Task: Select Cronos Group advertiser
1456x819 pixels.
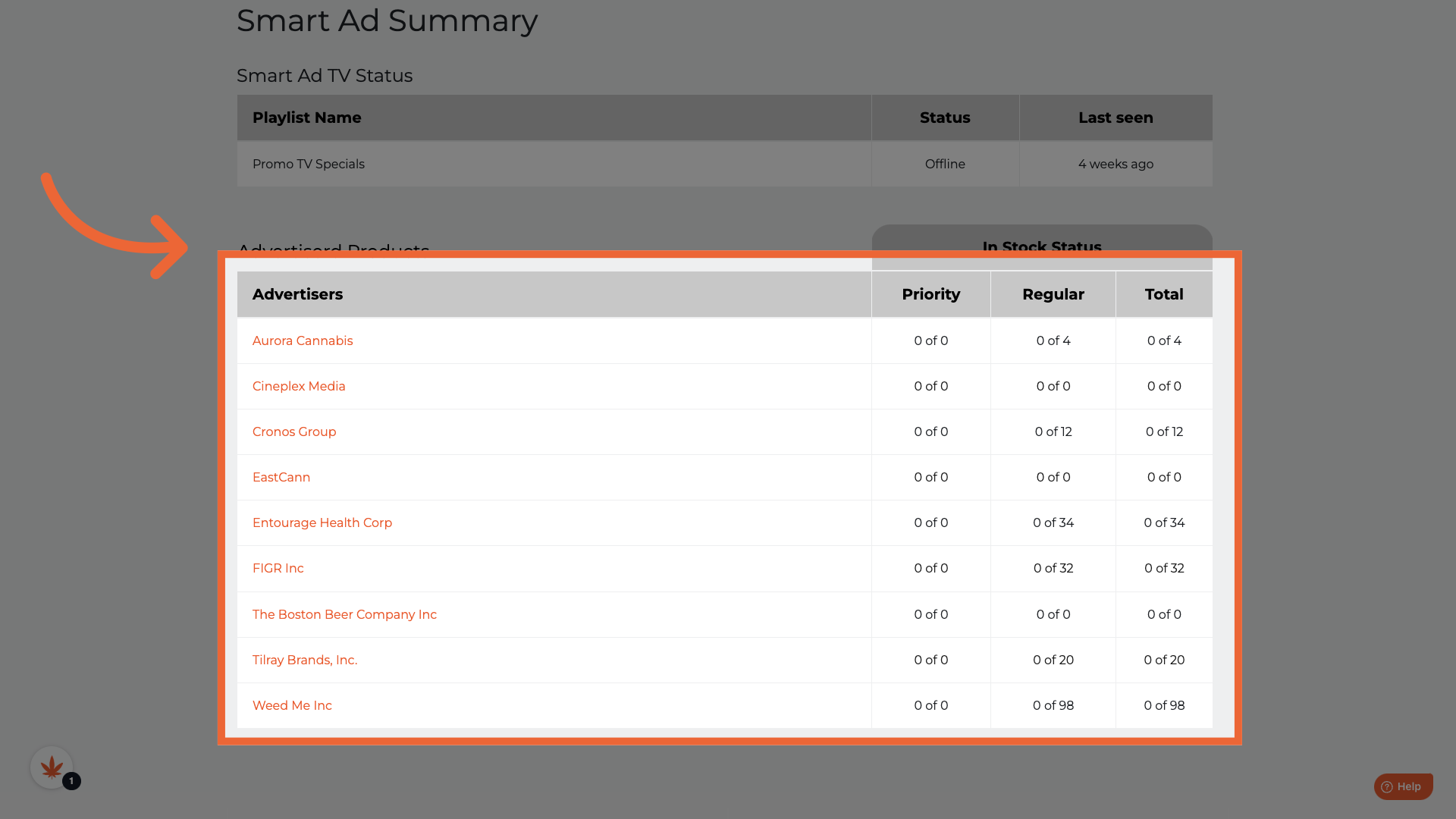Action: (x=293, y=431)
